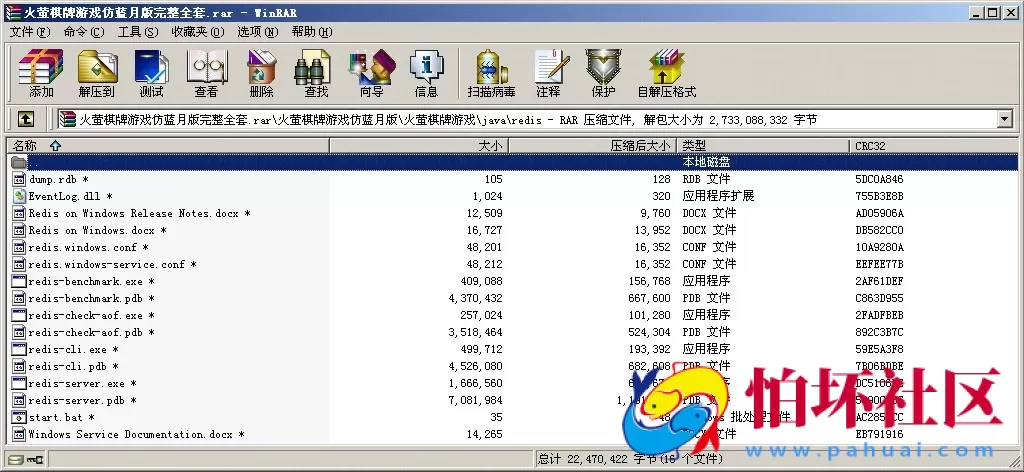The image size is (1024, 472).
Task: Select the redis.windows.conf file
Action: tap(82, 247)
